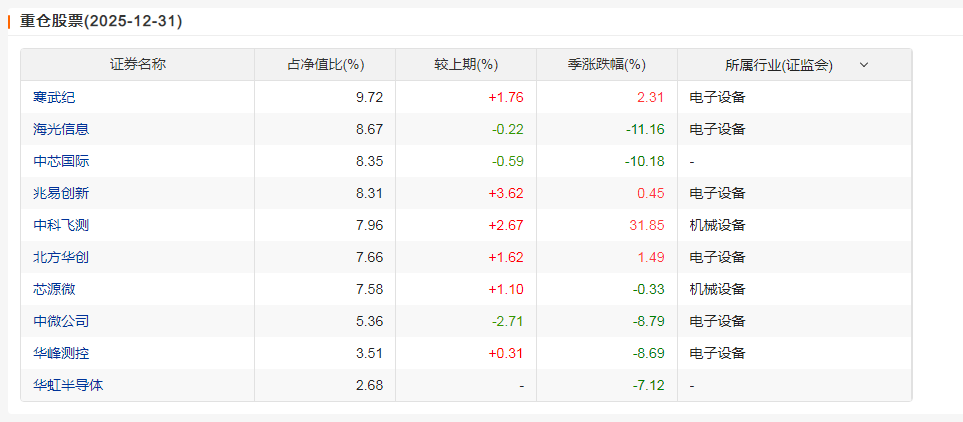Screen dimensions: 963x422
Task: Click the 占净值比(%) column header
Action: pyautogui.click(x=325, y=65)
